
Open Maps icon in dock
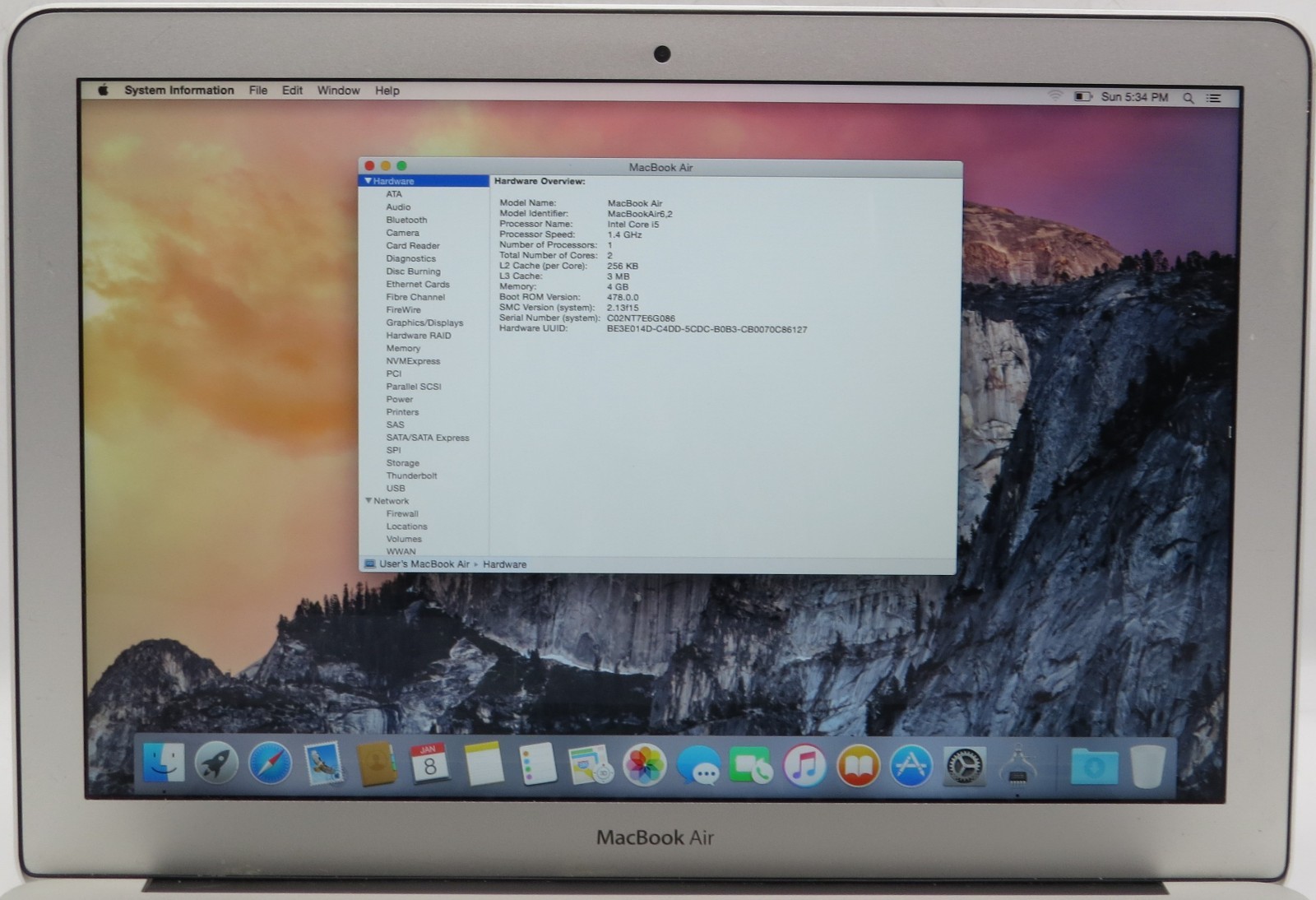(590, 764)
